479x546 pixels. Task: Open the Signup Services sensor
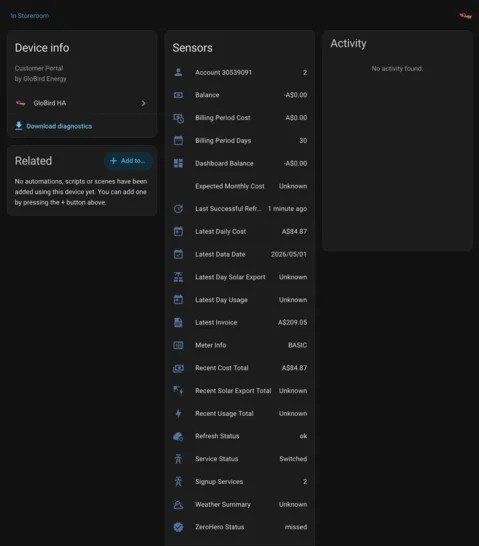(240, 482)
